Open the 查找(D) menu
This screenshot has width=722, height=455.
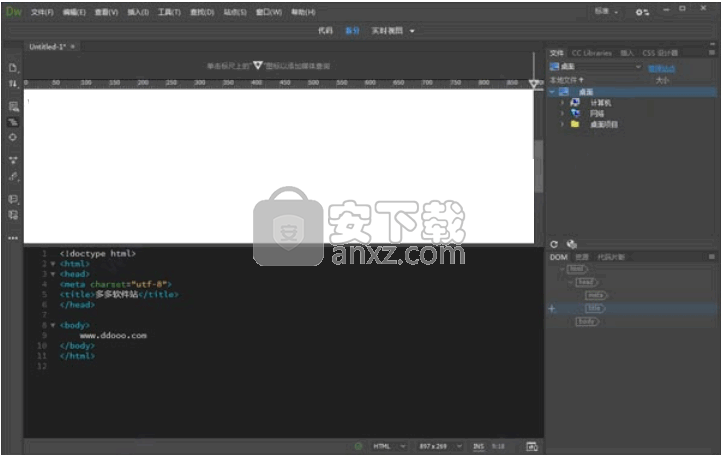coord(202,12)
